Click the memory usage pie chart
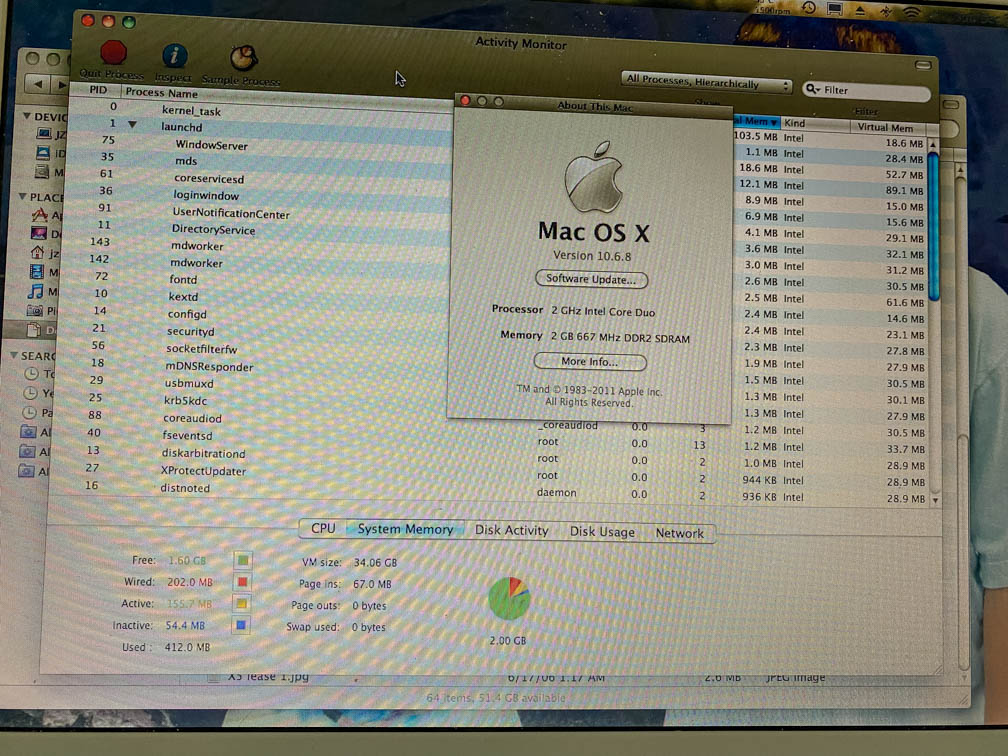Image resolution: width=1008 pixels, height=756 pixels. pyautogui.click(x=509, y=598)
